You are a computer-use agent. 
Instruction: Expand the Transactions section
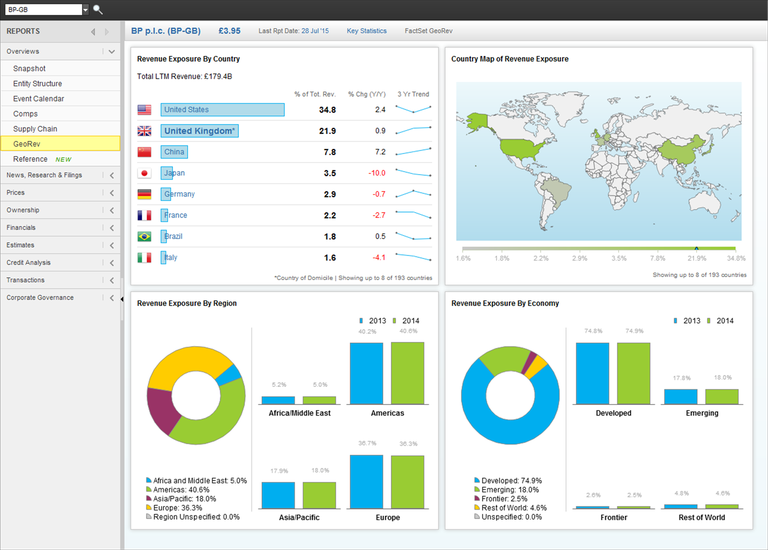[x=112, y=280]
